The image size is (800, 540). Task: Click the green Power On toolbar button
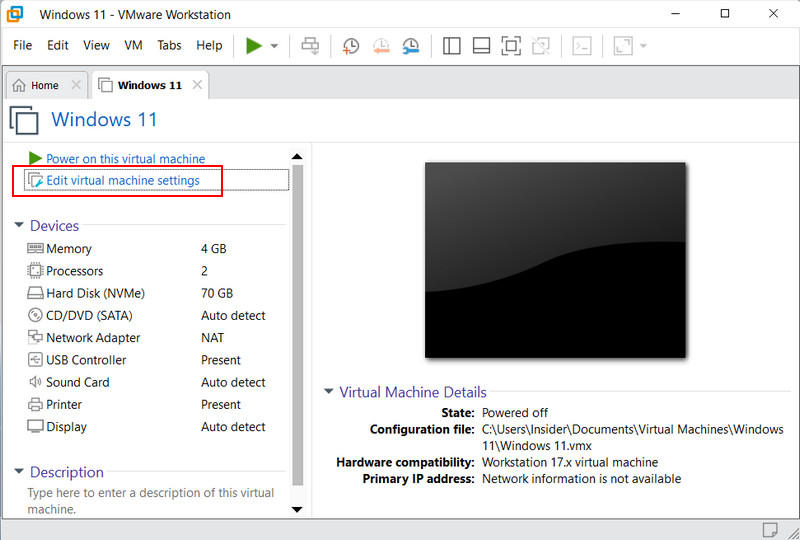254,45
